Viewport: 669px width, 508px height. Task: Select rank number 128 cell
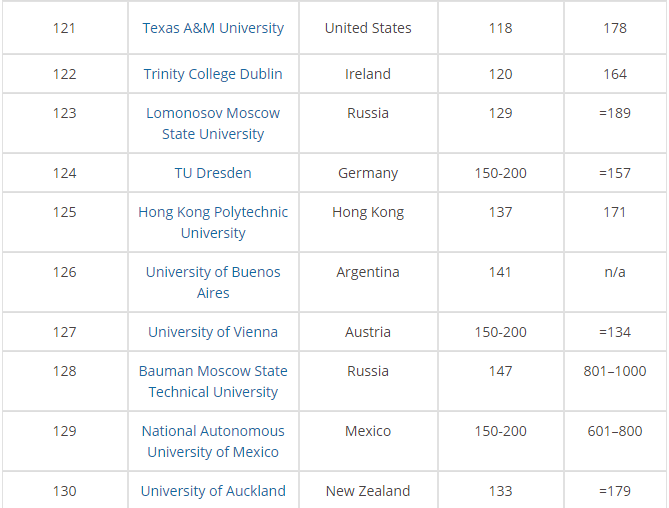click(64, 371)
